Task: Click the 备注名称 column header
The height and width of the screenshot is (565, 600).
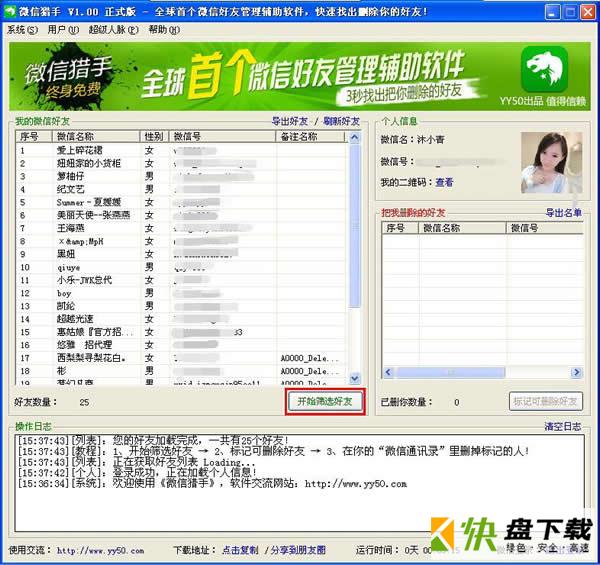Action: tap(310, 137)
